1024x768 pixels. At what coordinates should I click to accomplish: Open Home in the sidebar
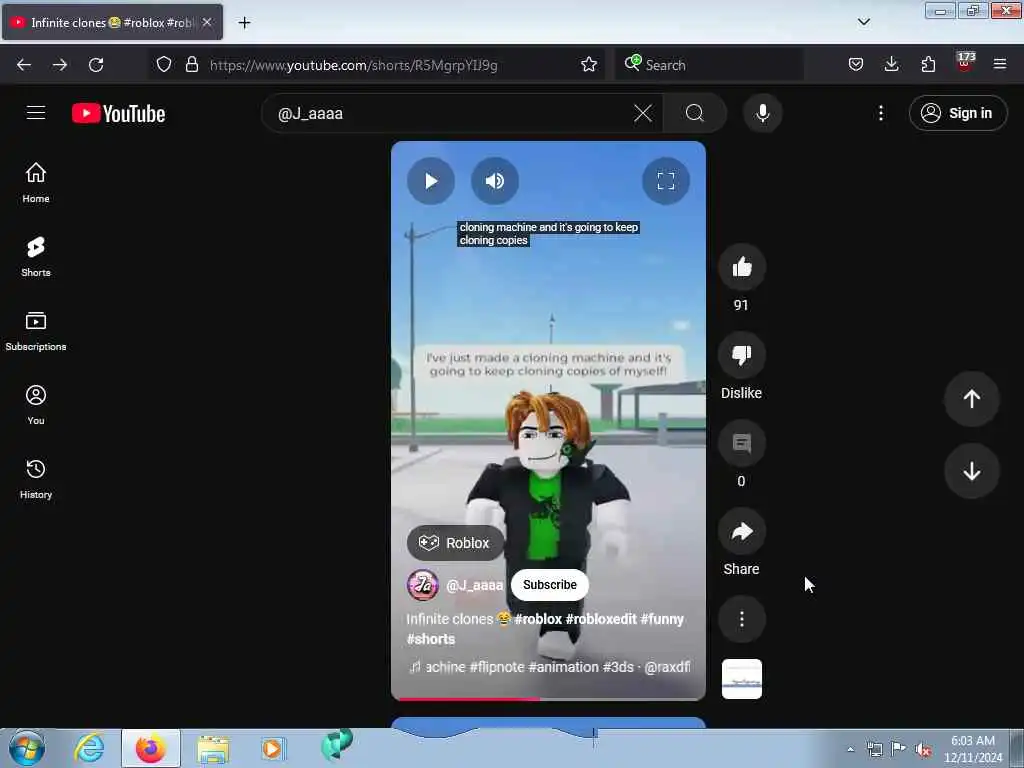click(x=36, y=182)
